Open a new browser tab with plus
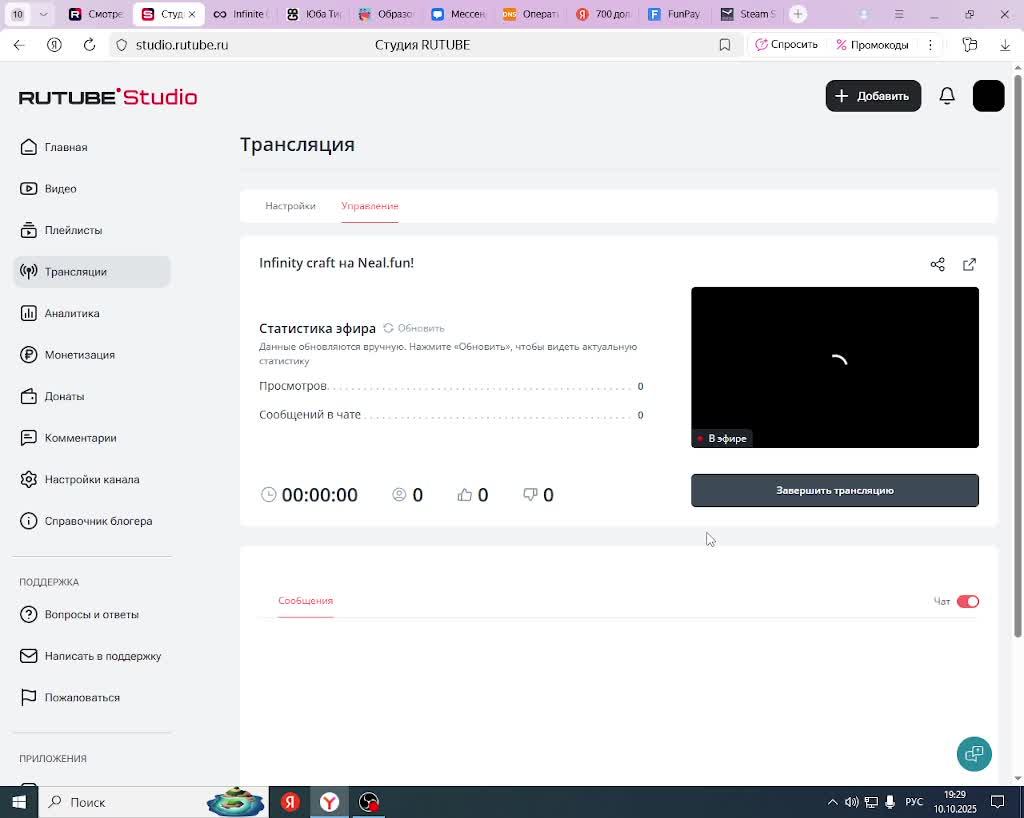 (x=797, y=14)
